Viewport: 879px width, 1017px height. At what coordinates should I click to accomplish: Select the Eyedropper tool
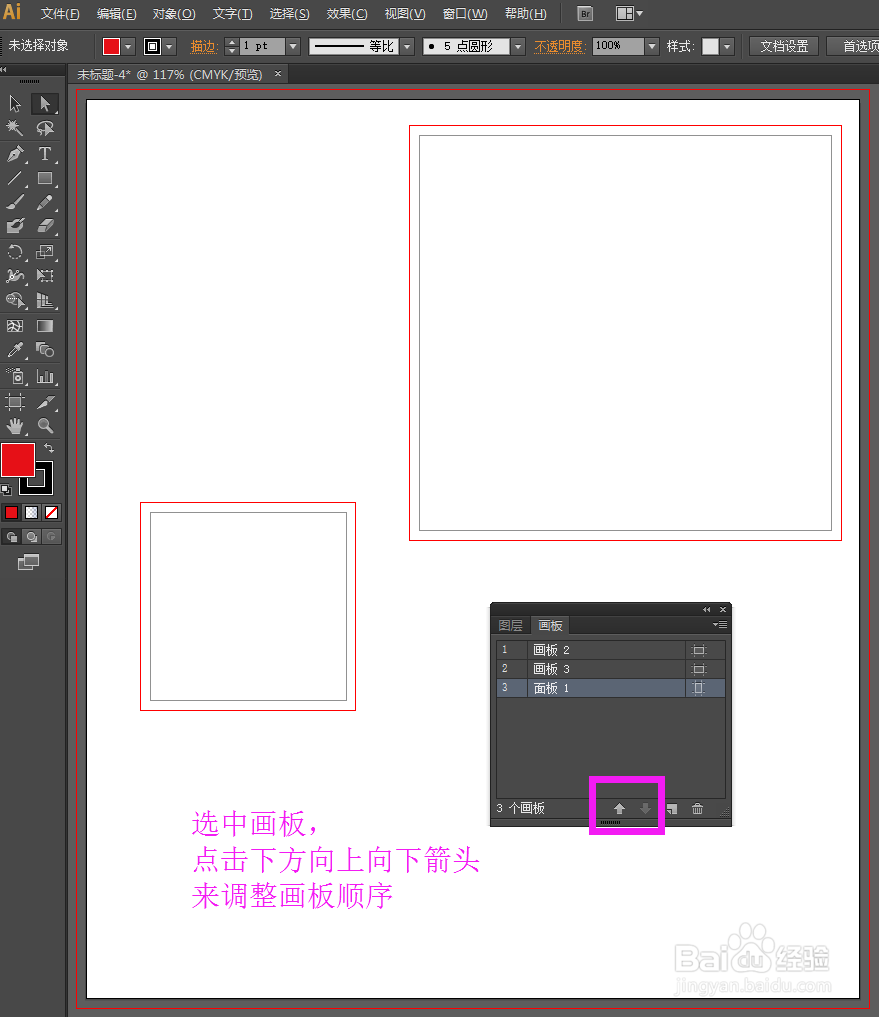coord(15,350)
